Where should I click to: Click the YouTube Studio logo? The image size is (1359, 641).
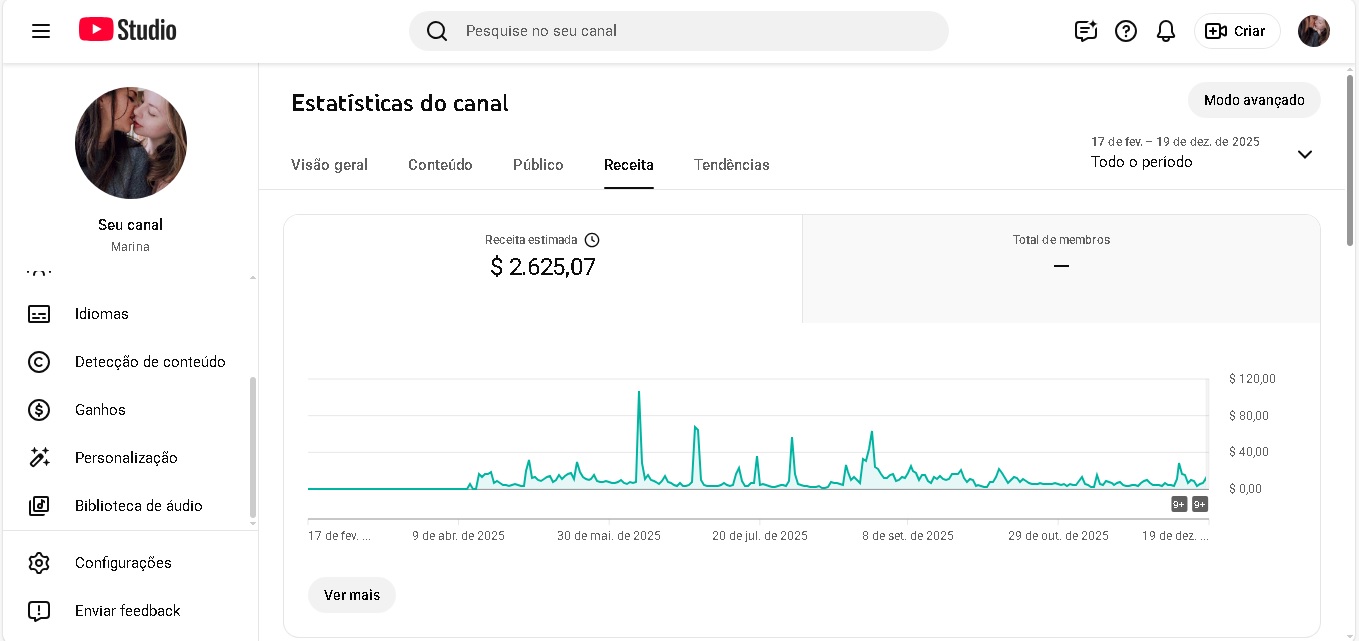coord(128,30)
